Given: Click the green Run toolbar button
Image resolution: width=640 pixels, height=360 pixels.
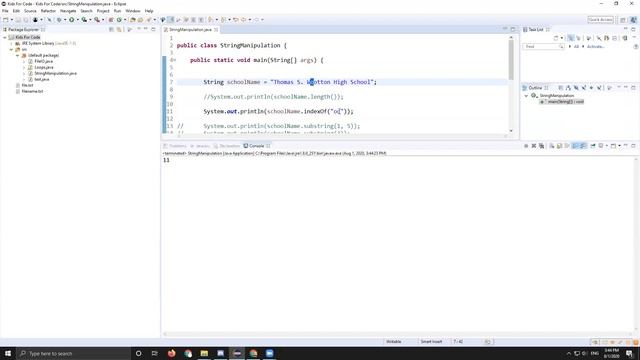Looking at the screenshot, I should 72,20.
